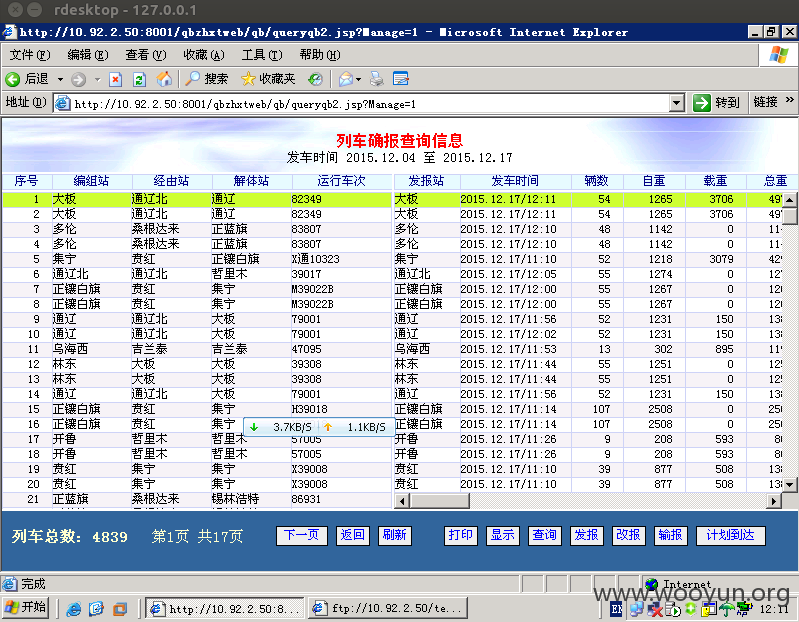Open Mail icon dropdown arrow
The height and width of the screenshot is (622, 799).
[358, 79]
